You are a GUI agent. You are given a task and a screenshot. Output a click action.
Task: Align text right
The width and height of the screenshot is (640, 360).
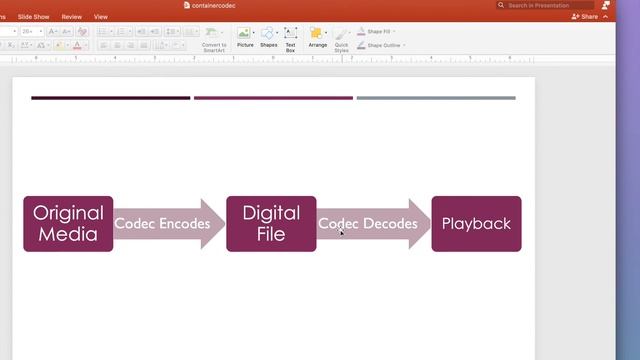click(x=131, y=45)
